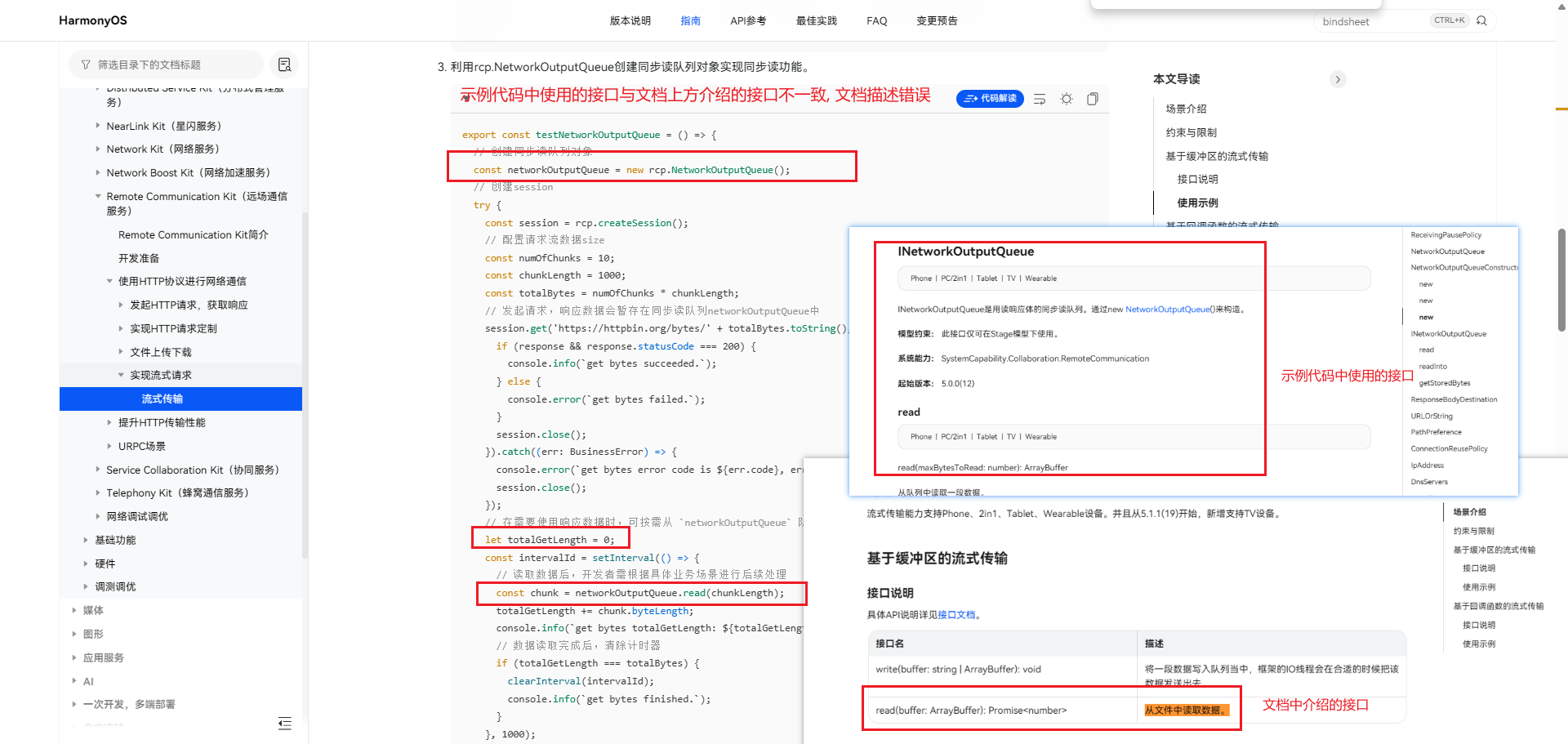1568x744 pixels.
Task: Expand AI category
Action: [74, 681]
